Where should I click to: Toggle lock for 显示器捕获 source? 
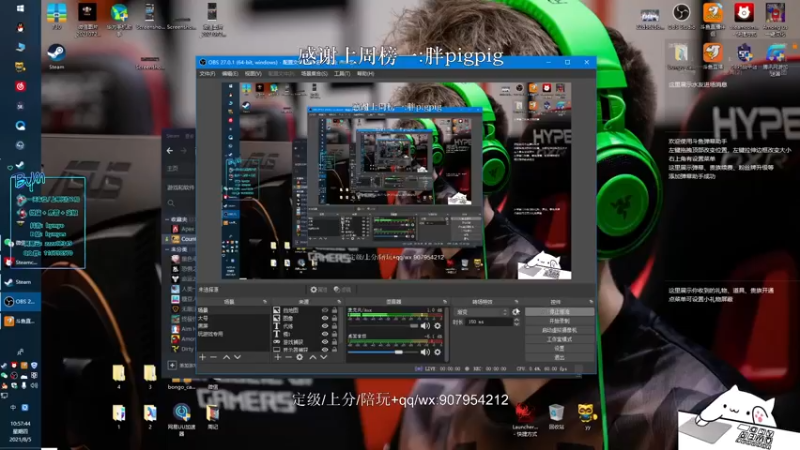pos(335,349)
